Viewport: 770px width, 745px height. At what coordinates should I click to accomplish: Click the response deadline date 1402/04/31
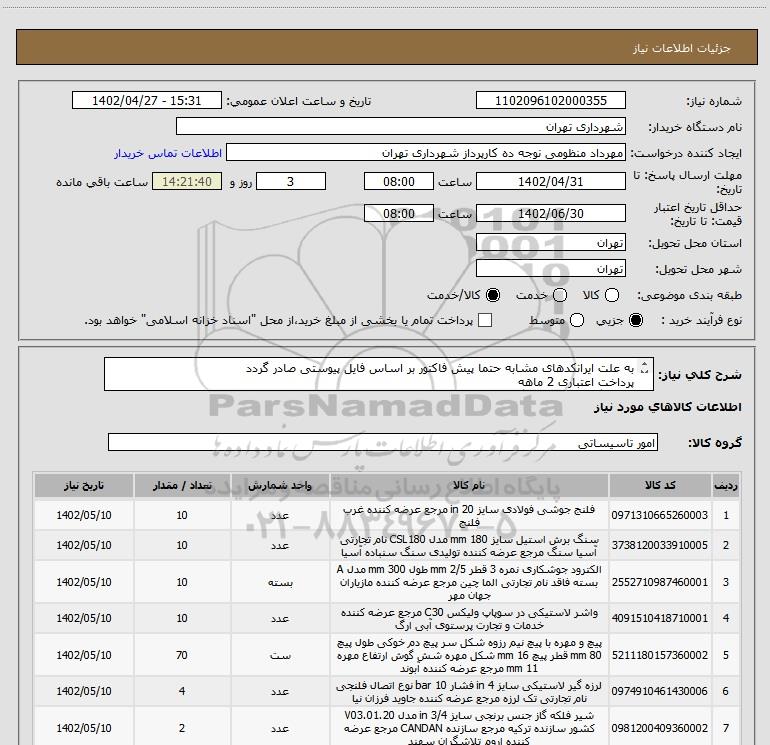pos(550,181)
